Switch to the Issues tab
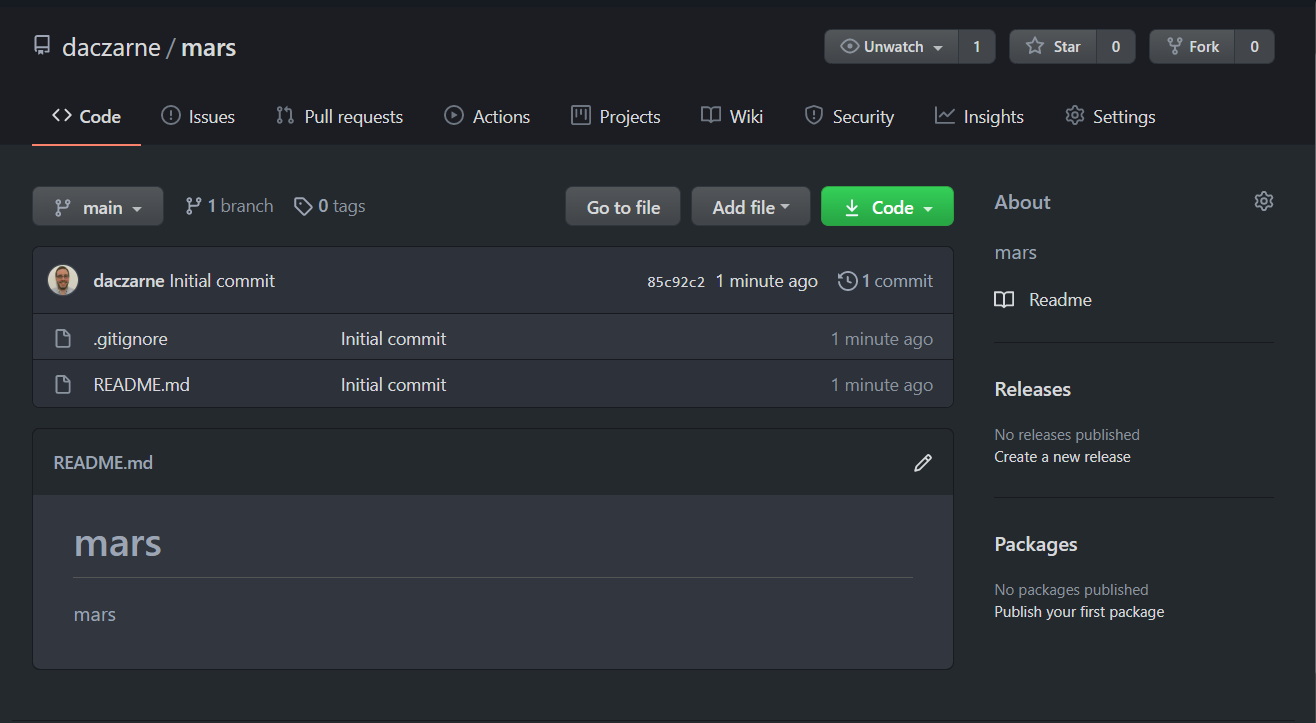 [x=198, y=117]
